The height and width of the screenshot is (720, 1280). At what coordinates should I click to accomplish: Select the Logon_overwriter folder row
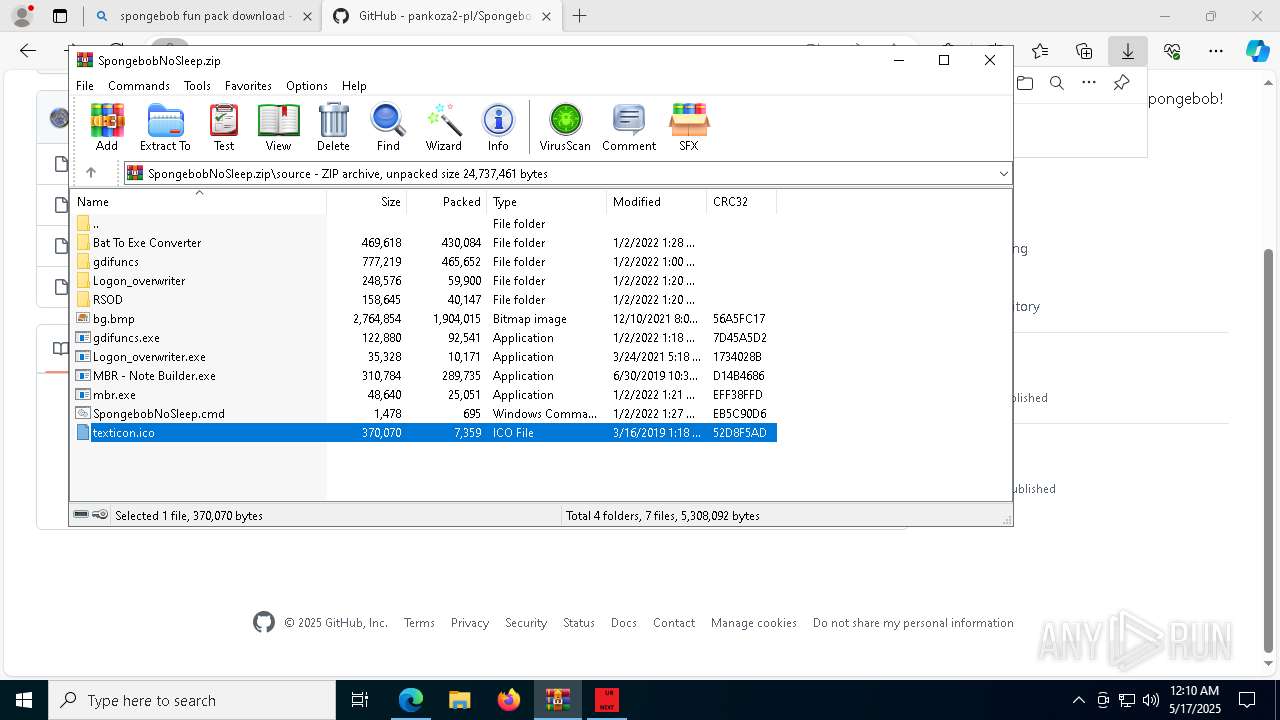pyautogui.click(x=423, y=281)
